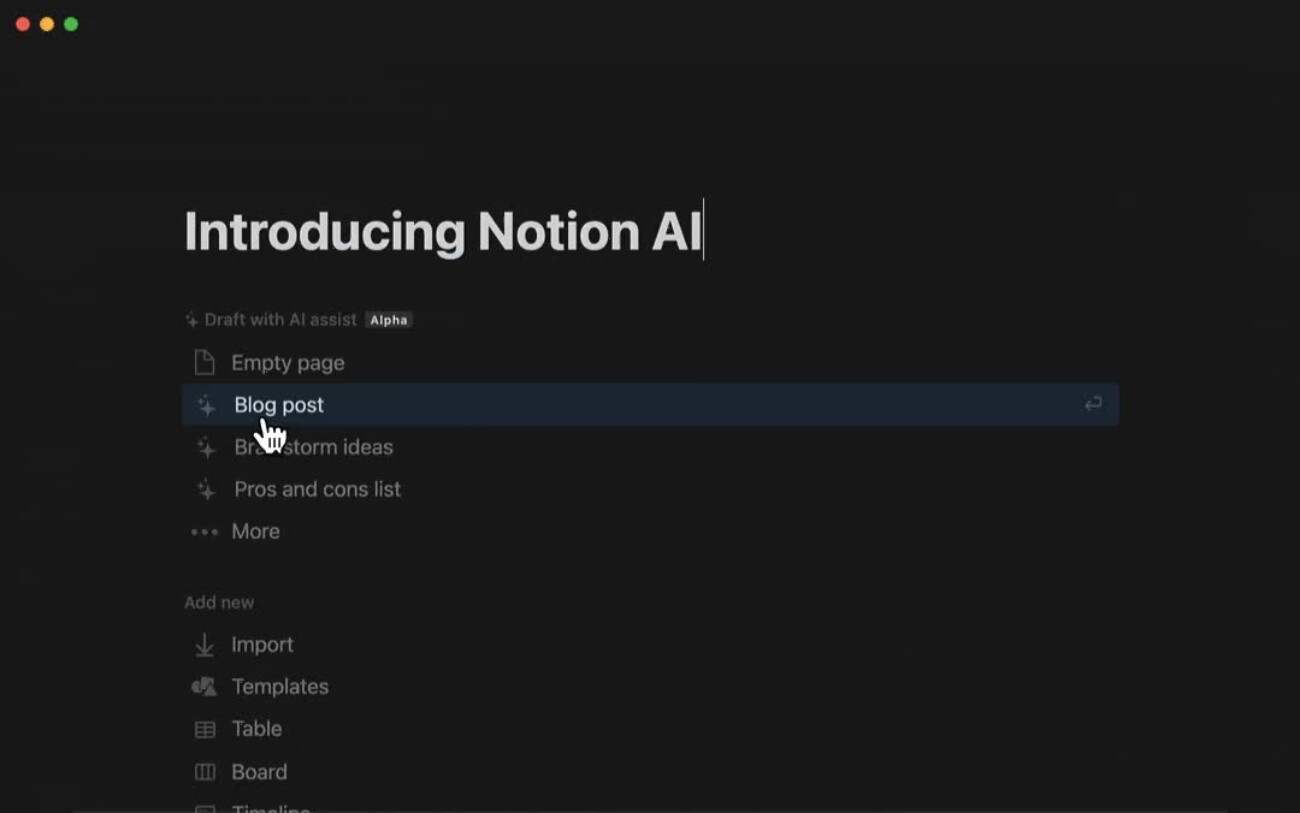Select Pros and cons list option

[317, 489]
